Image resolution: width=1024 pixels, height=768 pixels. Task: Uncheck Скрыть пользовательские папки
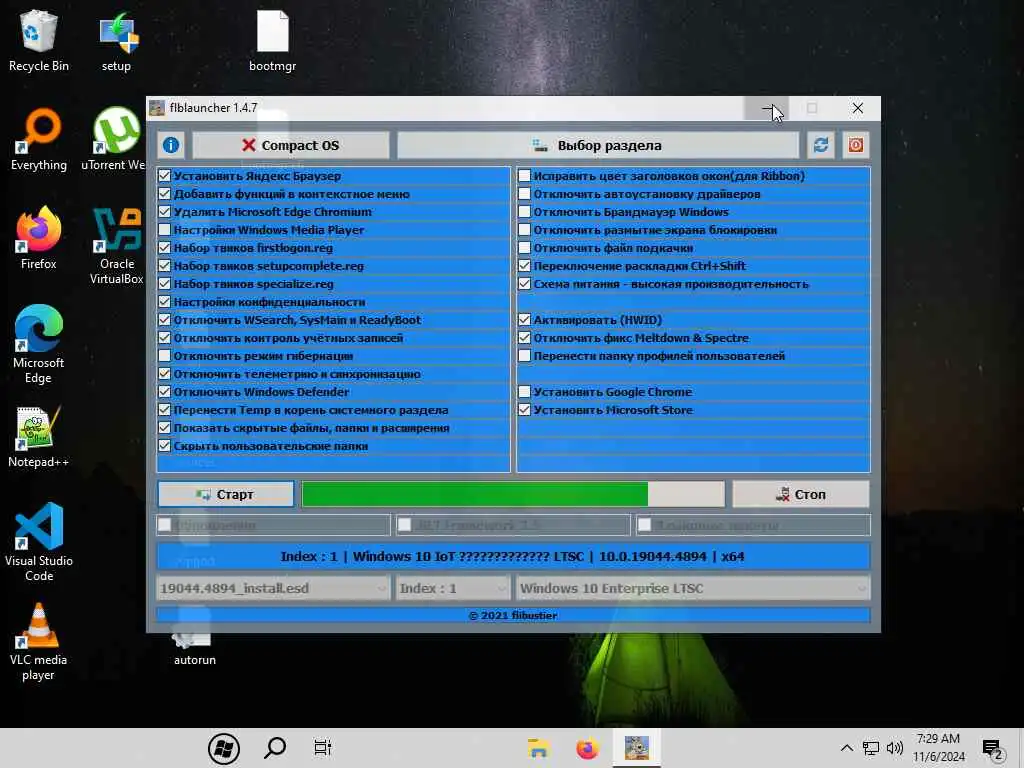[165, 446]
